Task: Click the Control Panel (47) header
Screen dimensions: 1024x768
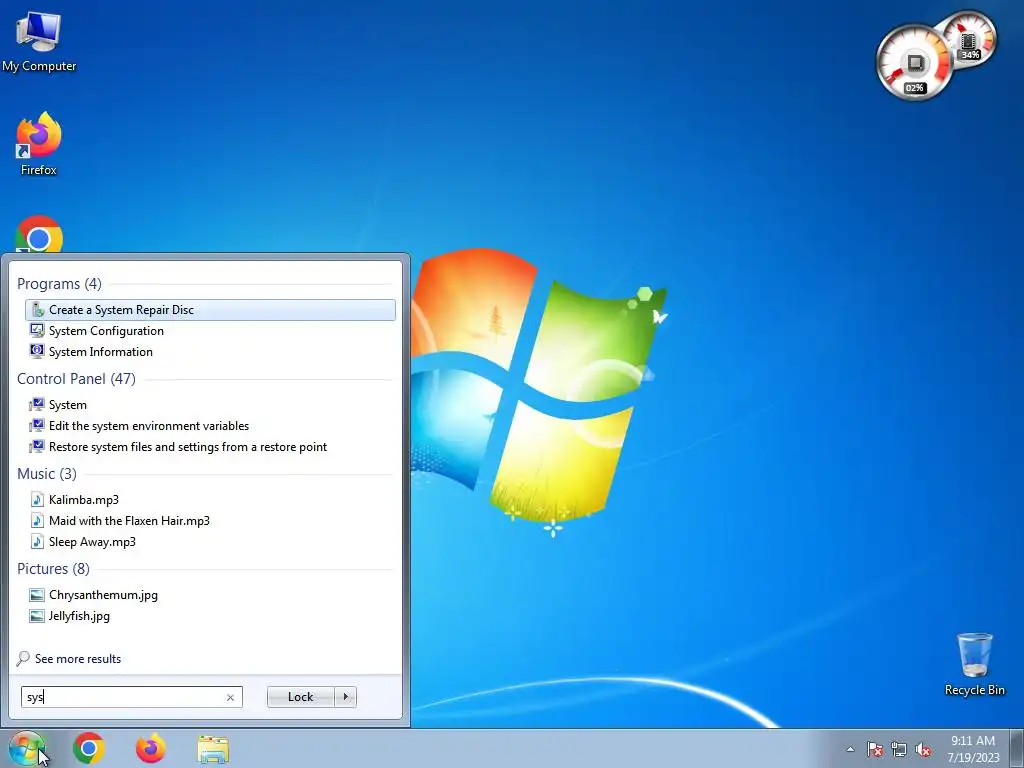Action: (76, 379)
